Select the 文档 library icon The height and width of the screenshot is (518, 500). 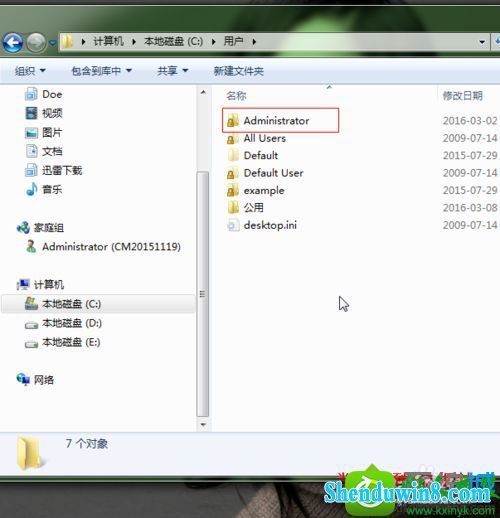(31, 151)
